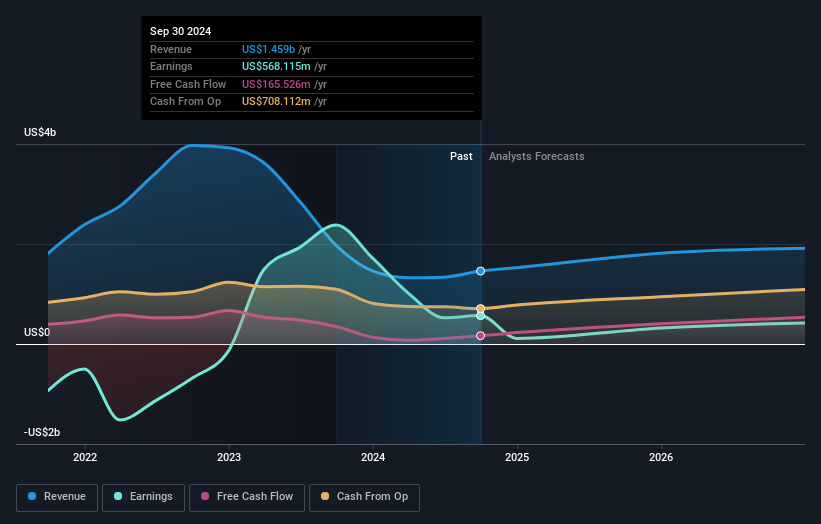The height and width of the screenshot is (524, 821).
Task: Click the US$1.459b revenue value
Action: 269,49
